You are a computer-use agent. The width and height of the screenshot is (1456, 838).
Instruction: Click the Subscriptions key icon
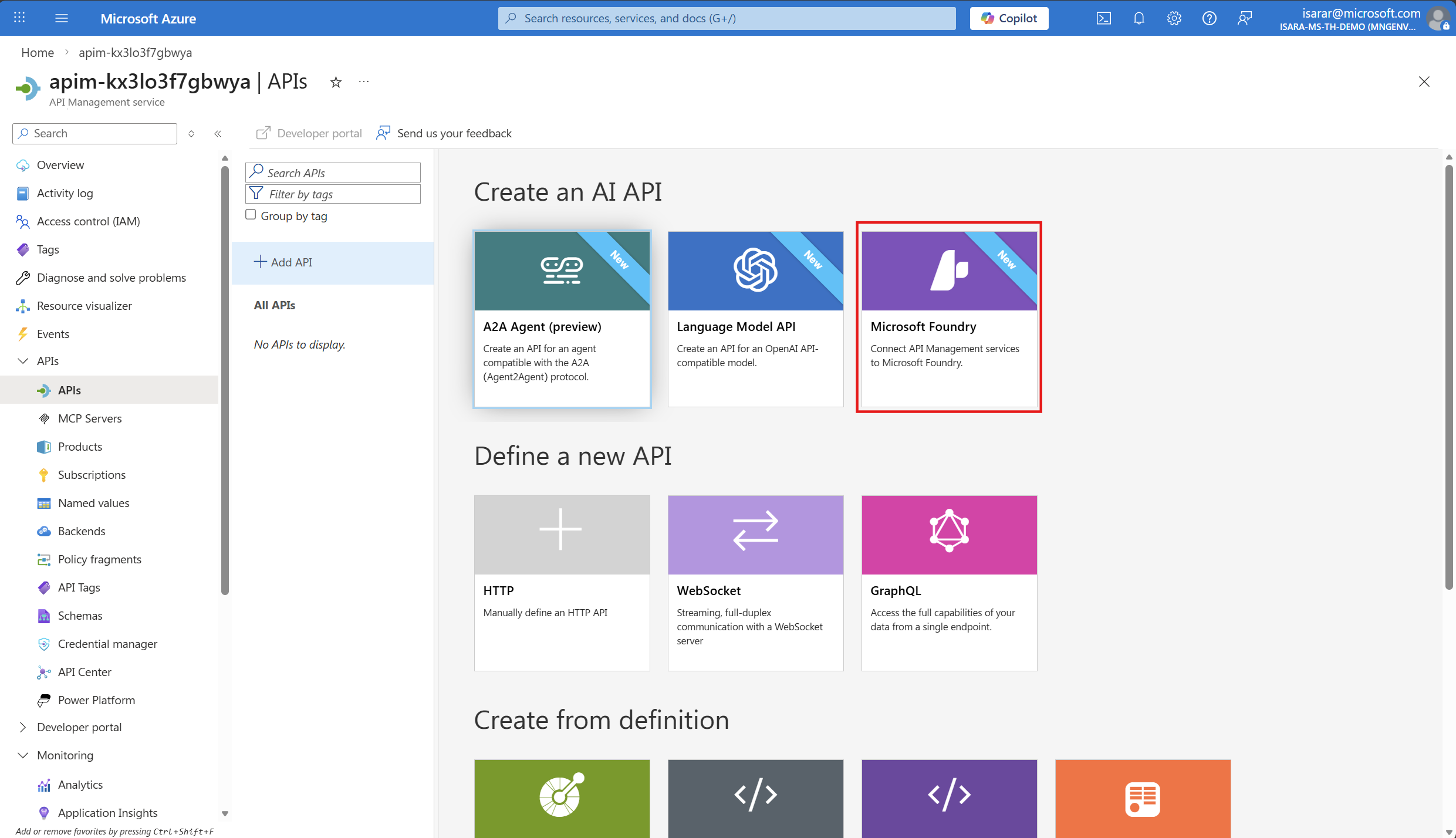44,475
